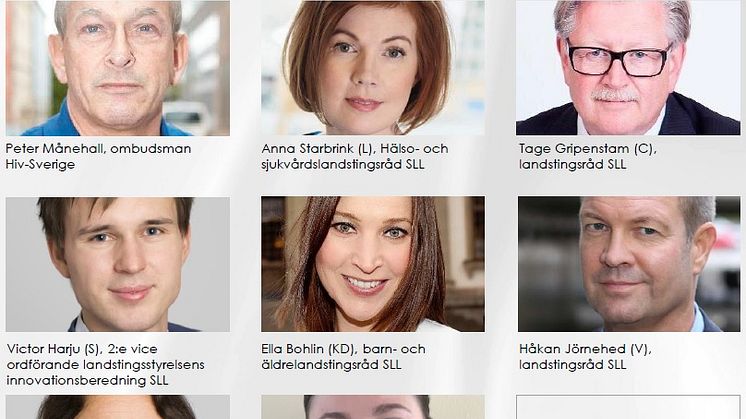
Task: Click Tage Gripenstam's portrait photo
Action: pos(628,68)
